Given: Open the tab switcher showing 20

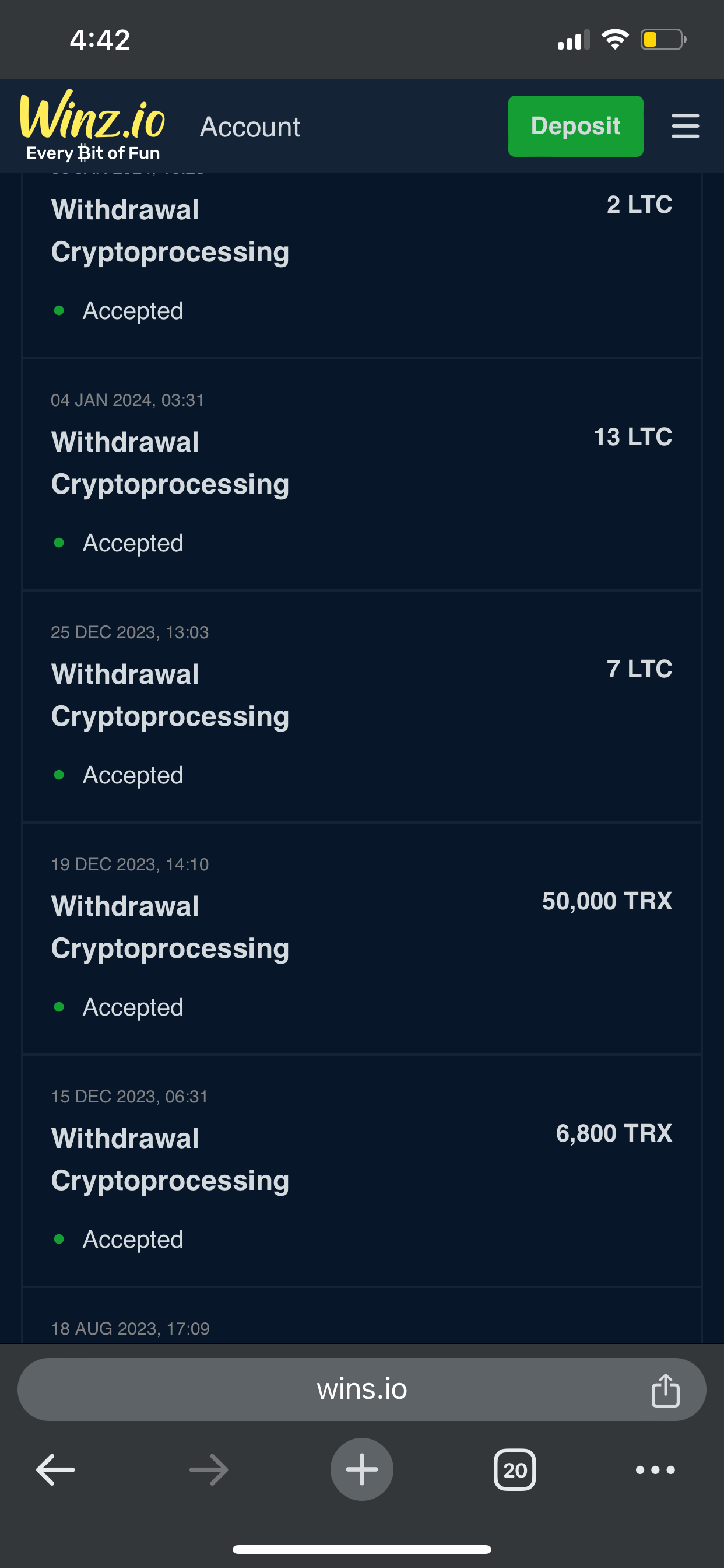Looking at the screenshot, I should (x=515, y=1469).
